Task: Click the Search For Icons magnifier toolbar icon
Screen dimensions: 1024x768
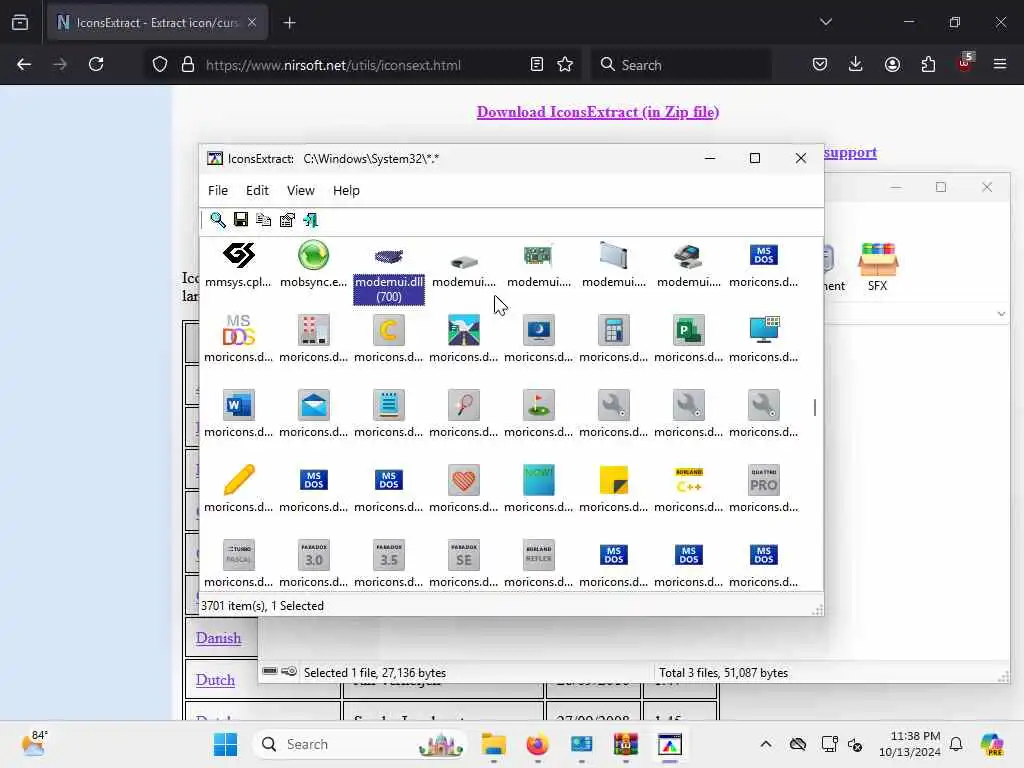Action: pyautogui.click(x=217, y=220)
